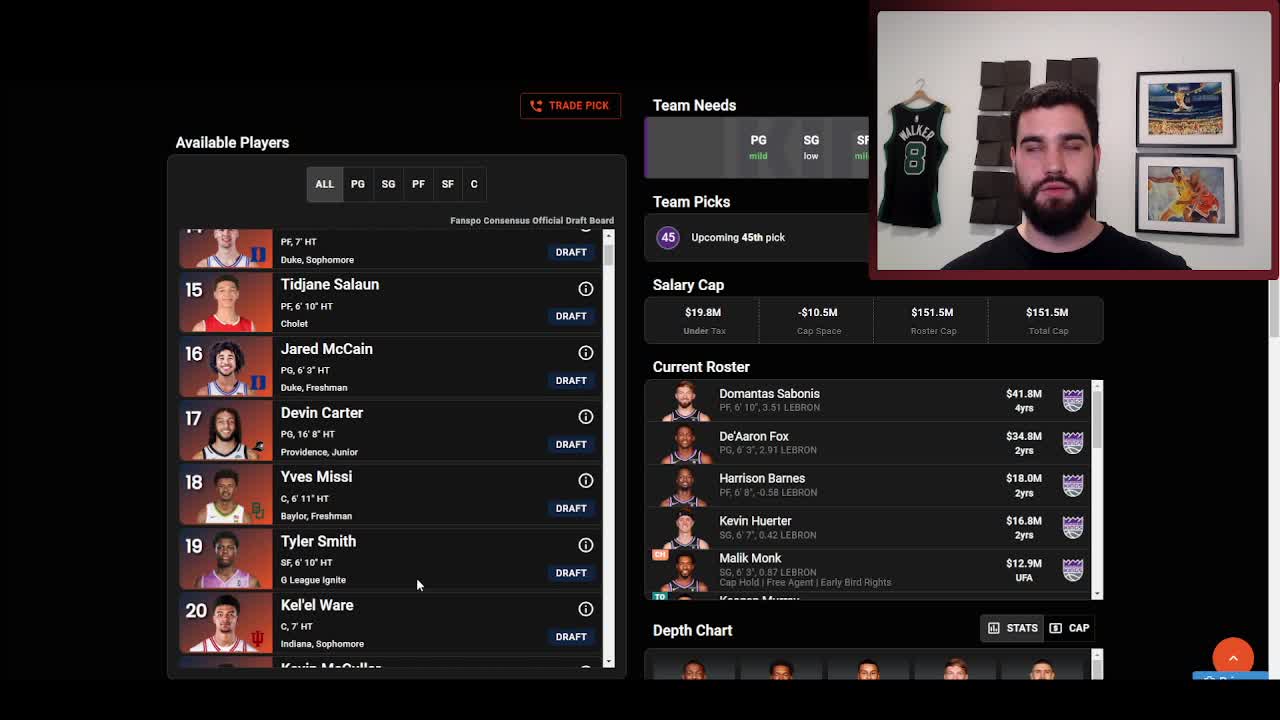
Task: Select Domantas Sabonis name in roster
Action: pos(769,394)
